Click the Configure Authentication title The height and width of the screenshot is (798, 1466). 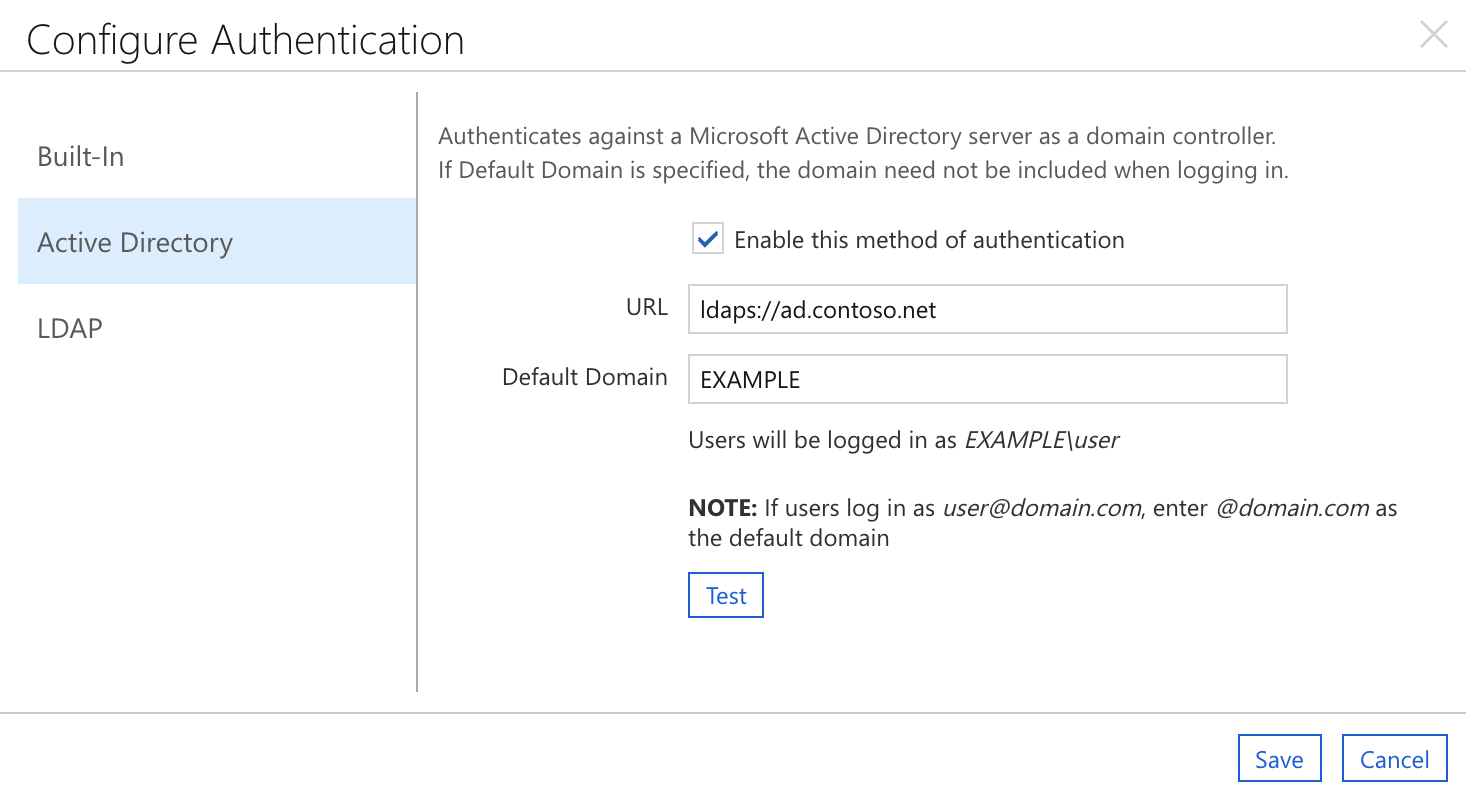coord(245,40)
